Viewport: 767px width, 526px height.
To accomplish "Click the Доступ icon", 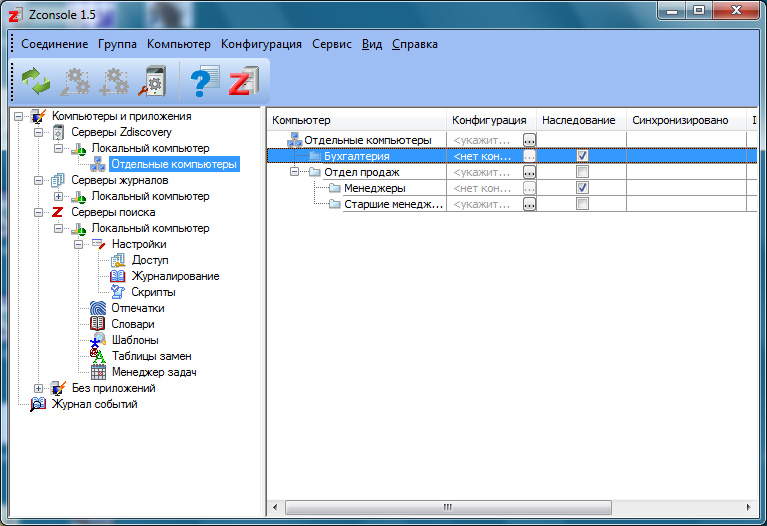I will (118, 260).
